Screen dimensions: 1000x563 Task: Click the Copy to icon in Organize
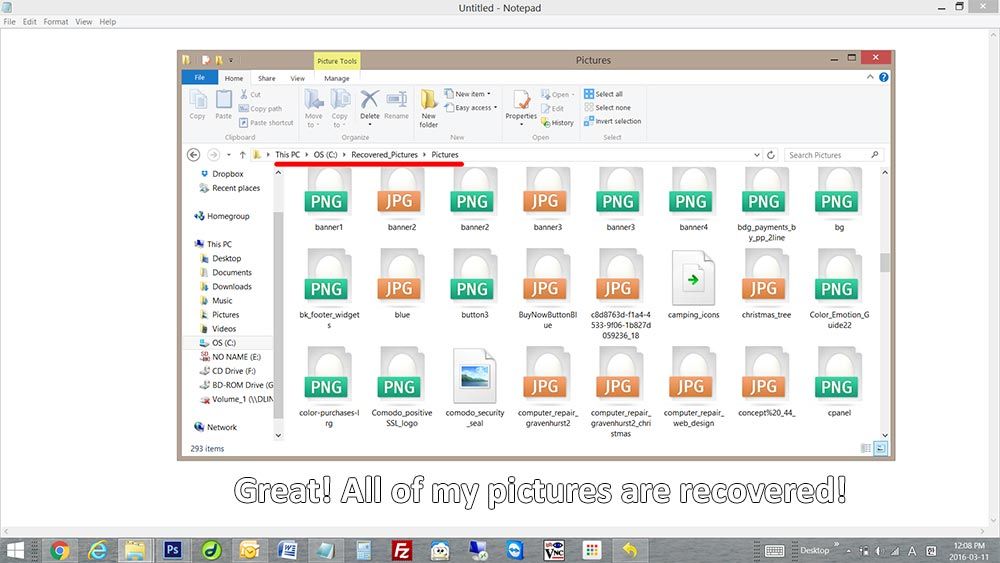pyautogui.click(x=340, y=108)
